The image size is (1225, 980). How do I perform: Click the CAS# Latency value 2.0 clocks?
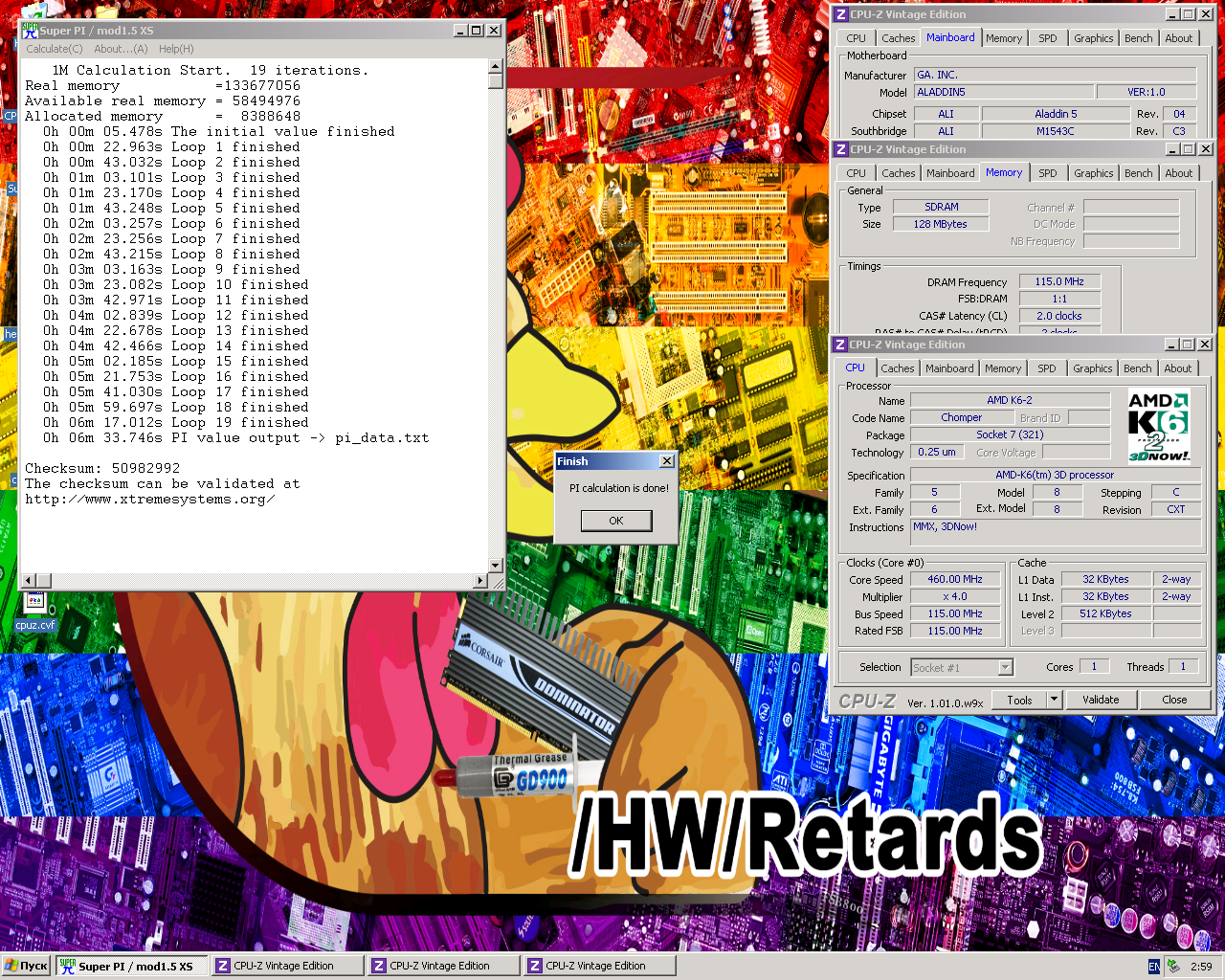point(1059,316)
